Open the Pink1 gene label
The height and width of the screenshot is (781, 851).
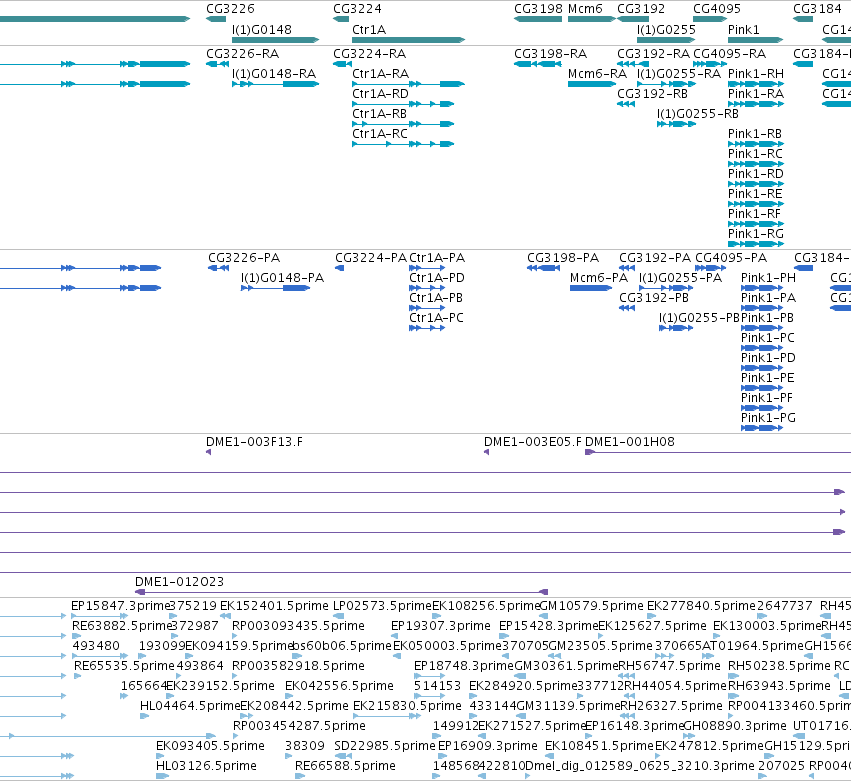744,30
